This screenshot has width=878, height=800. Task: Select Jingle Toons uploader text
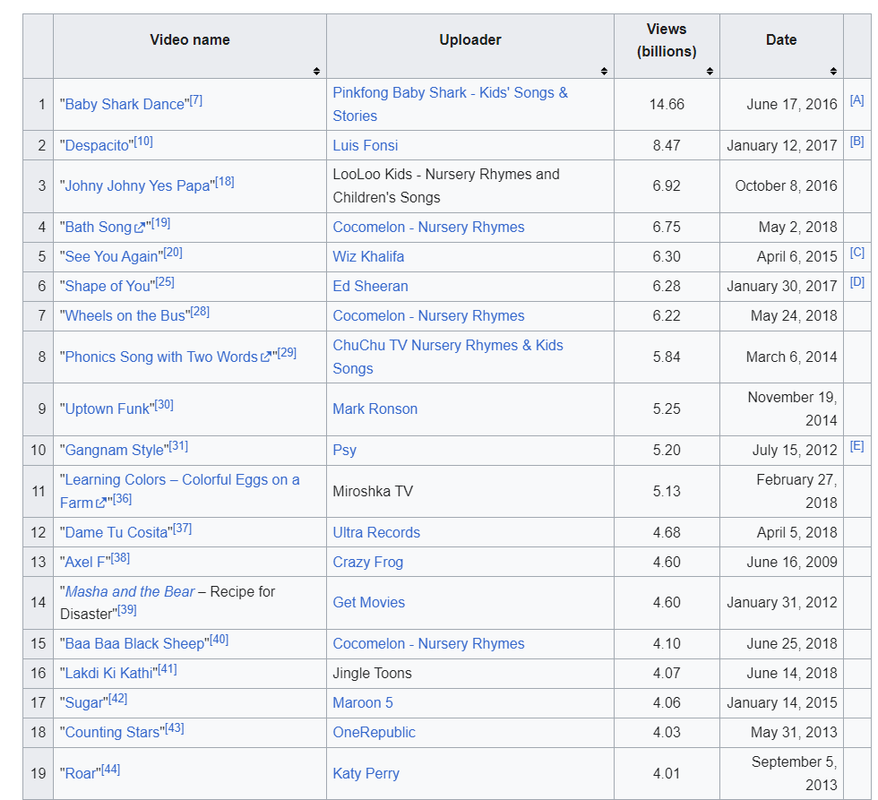click(372, 673)
